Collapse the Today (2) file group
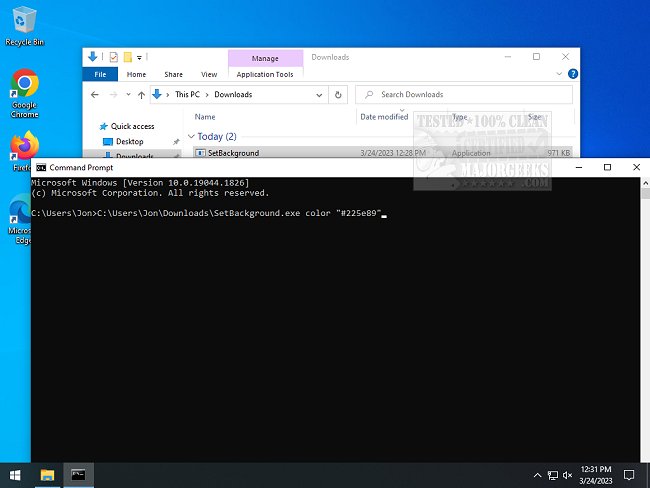Screen dimensions: 650x488 pos(191,136)
